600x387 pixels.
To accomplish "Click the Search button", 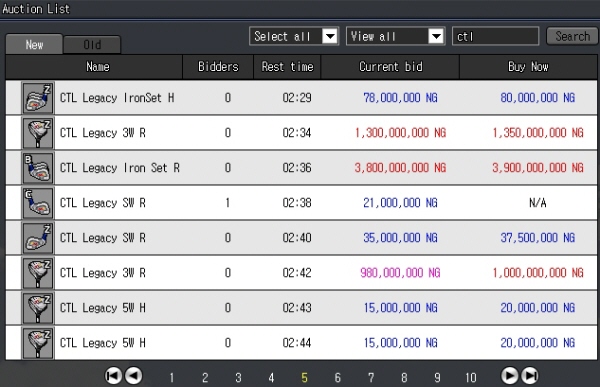I will tap(572, 36).
